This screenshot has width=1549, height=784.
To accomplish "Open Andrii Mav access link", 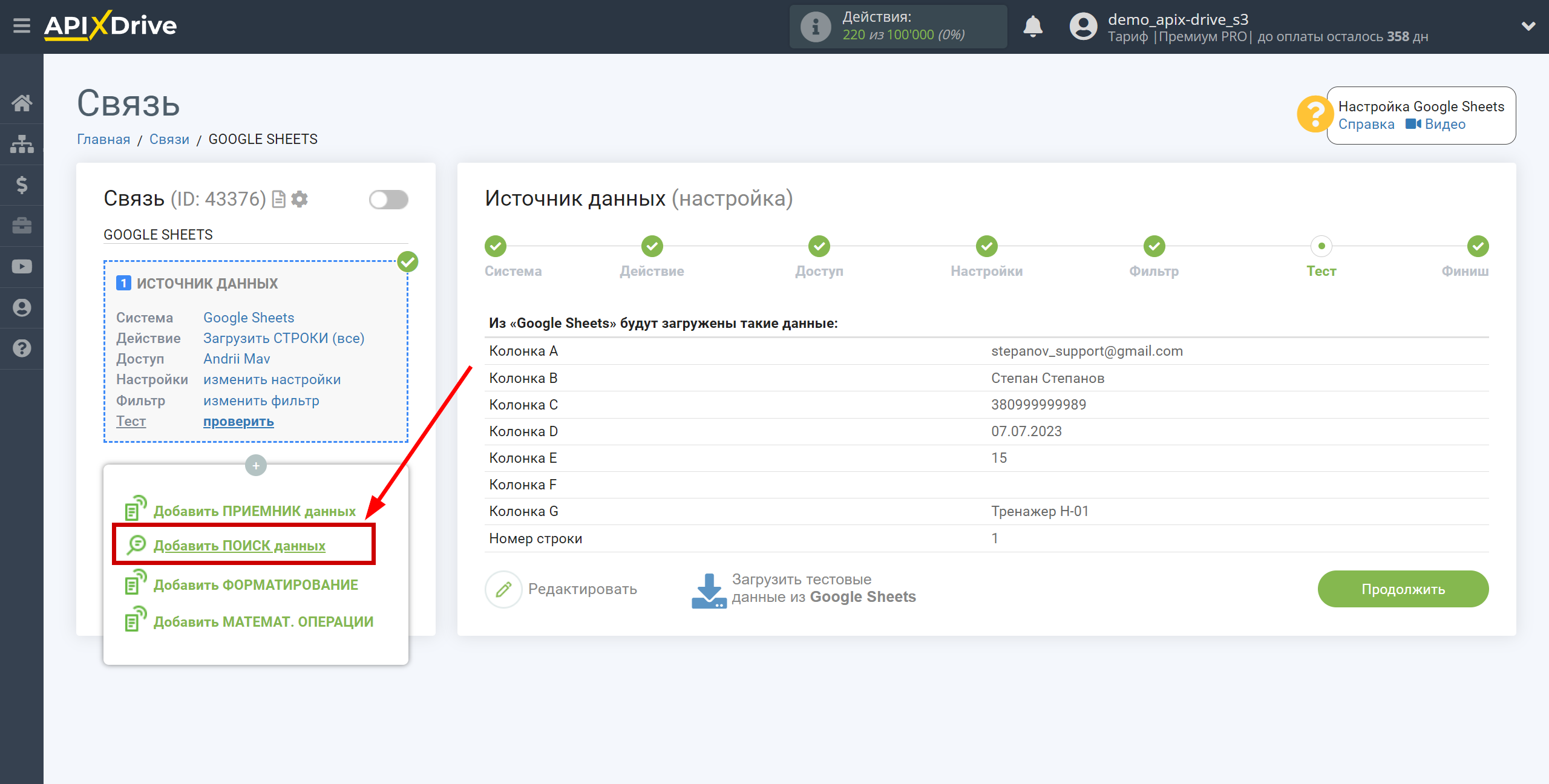I will point(237,359).
